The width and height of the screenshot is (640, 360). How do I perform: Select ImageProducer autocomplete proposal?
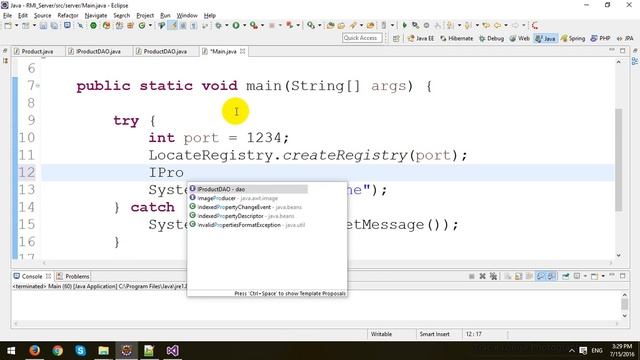pyautogui.click(x=248, y=198)
